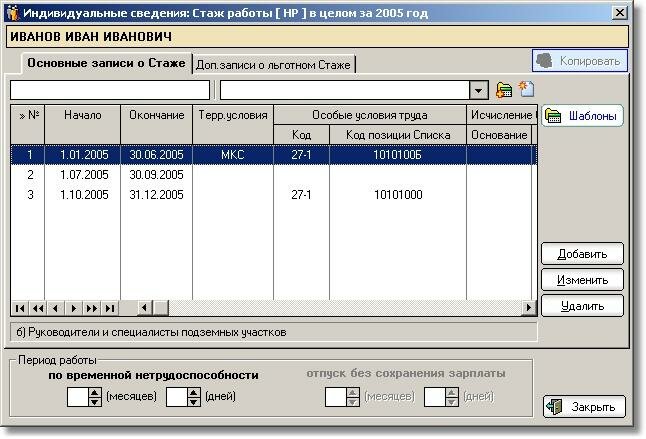
Task: Click the Добавить button
Action: [x=582, y=254]
